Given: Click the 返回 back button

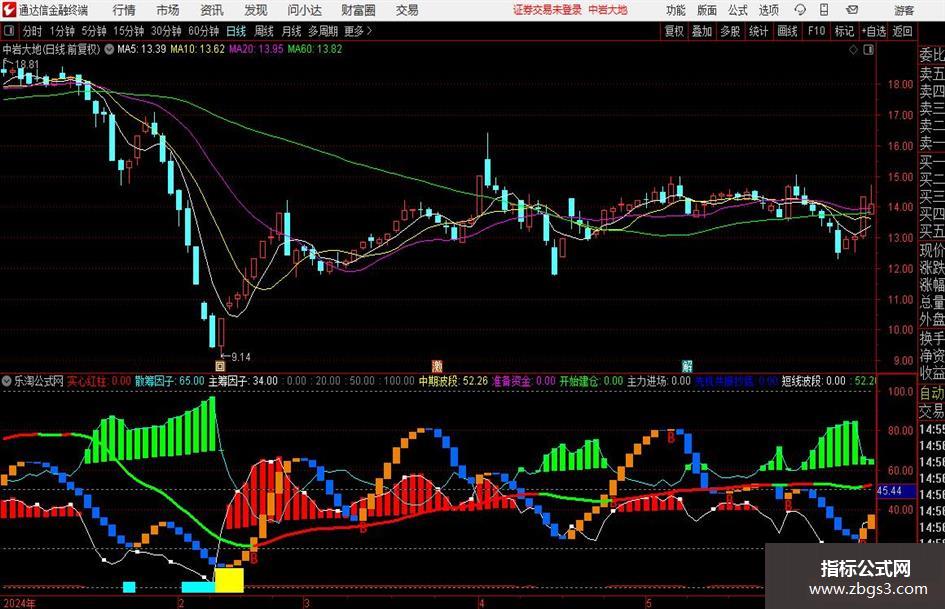Looking at the screenshot, I should point(902,31).
